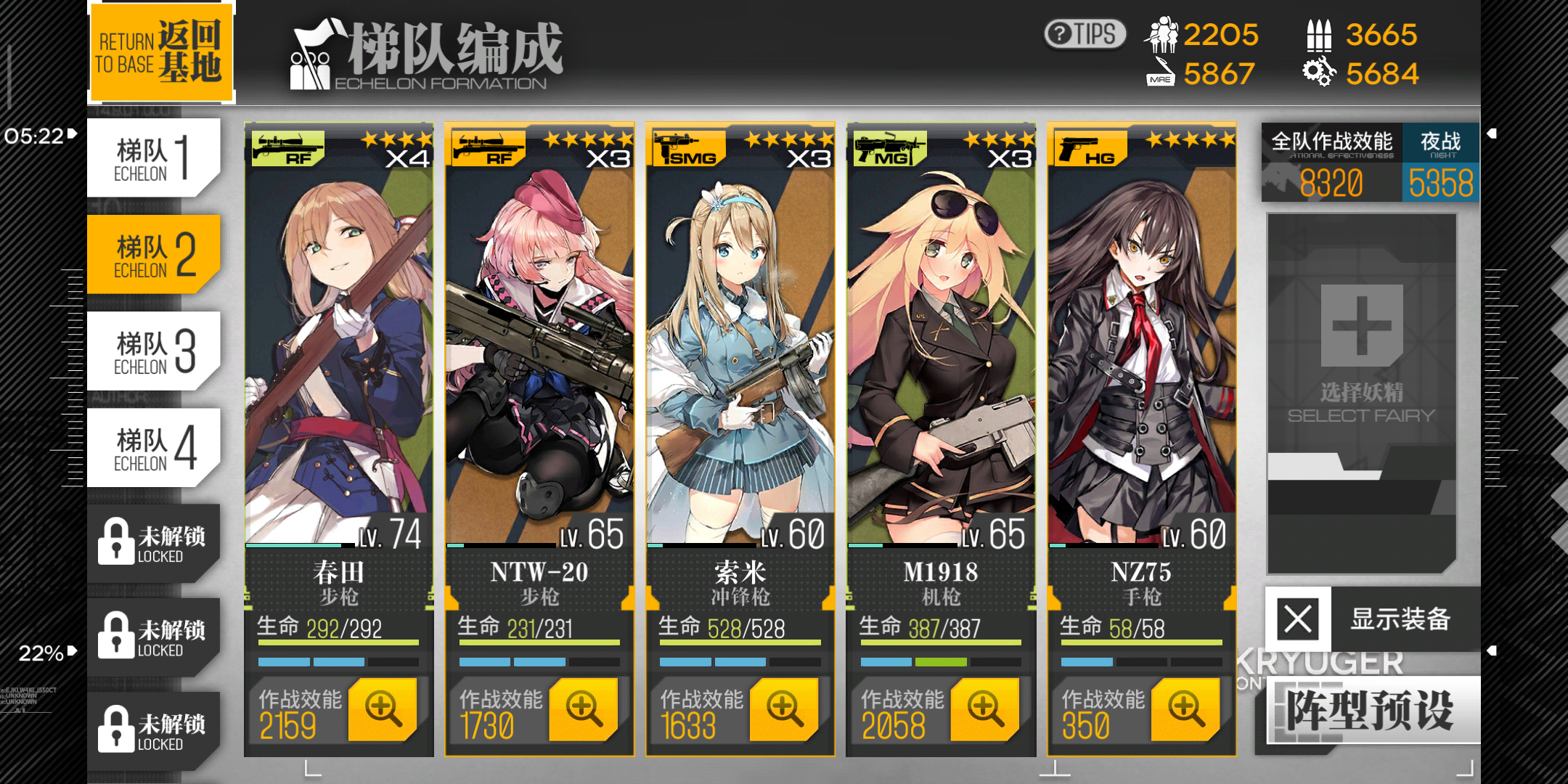The image size is (1568, 784).
Task: Open magnifier details for M1918's combat effectiveness
Action: point(985,709)
